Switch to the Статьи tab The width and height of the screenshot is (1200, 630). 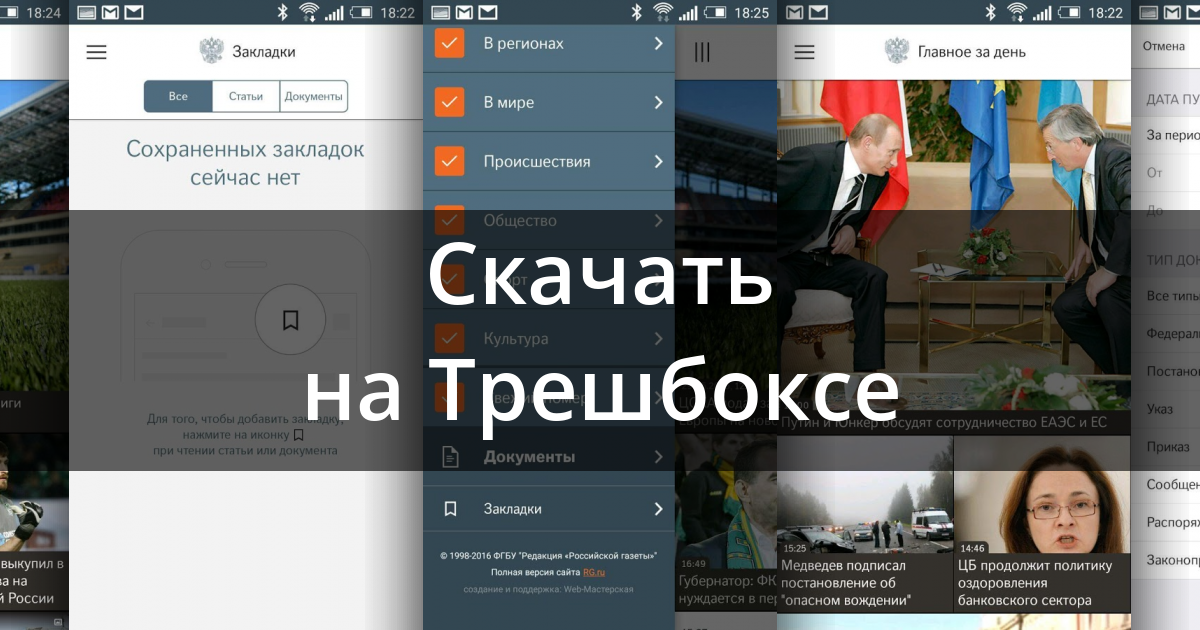(246, 96)
